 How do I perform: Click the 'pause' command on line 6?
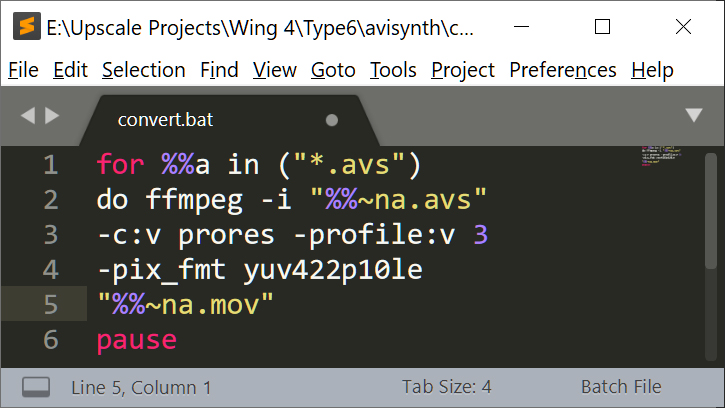point(137,341)
